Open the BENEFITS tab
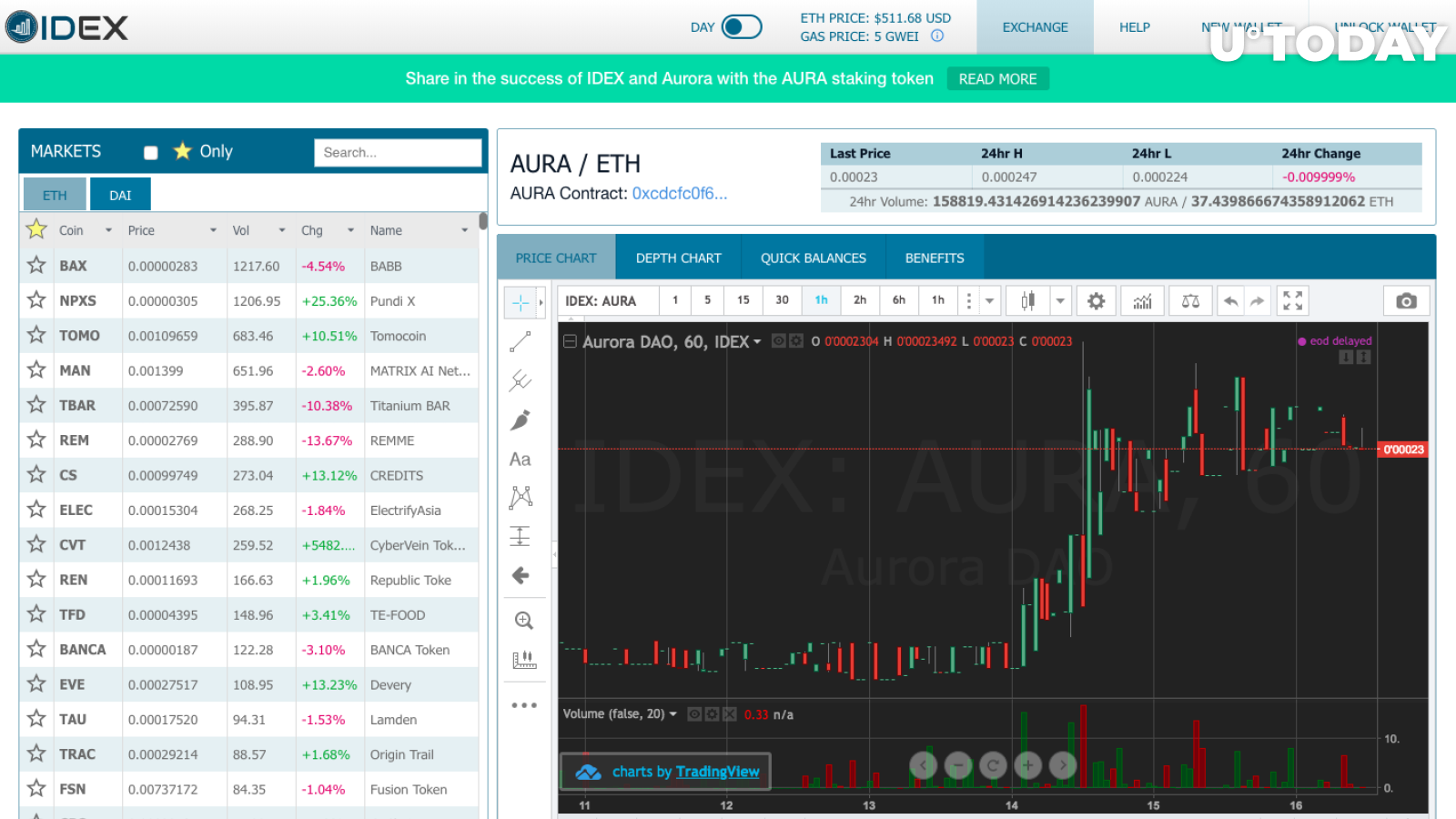The image size is (1456, 819). coord(935,258)
